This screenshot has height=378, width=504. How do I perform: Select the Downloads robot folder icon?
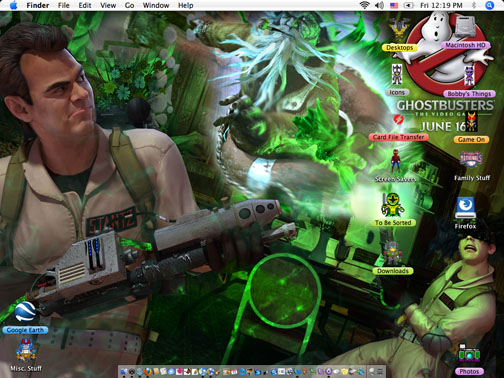(x=393, y=253)
